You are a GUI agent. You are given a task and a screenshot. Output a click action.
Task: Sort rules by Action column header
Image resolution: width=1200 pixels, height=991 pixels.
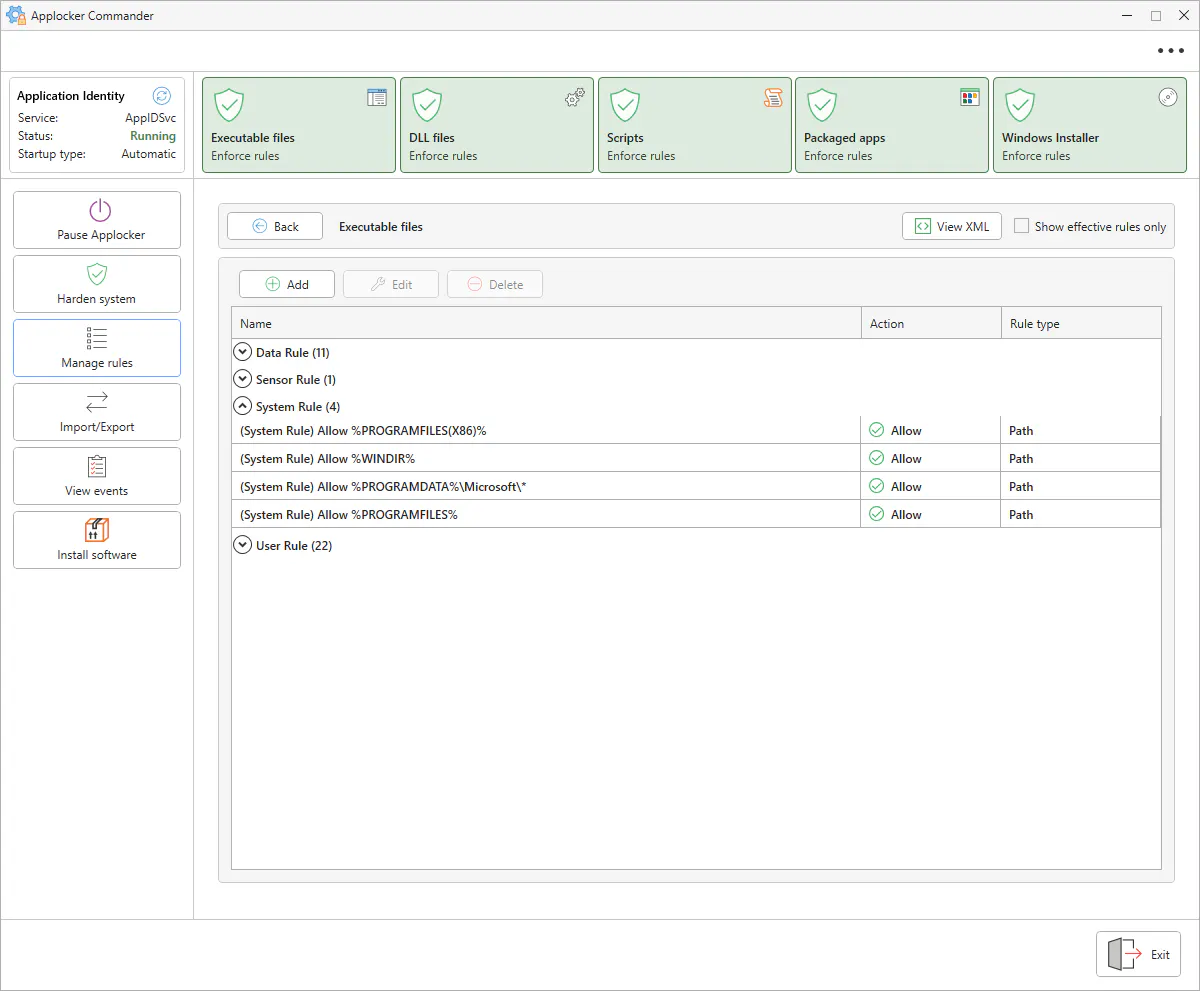[931, 323]
